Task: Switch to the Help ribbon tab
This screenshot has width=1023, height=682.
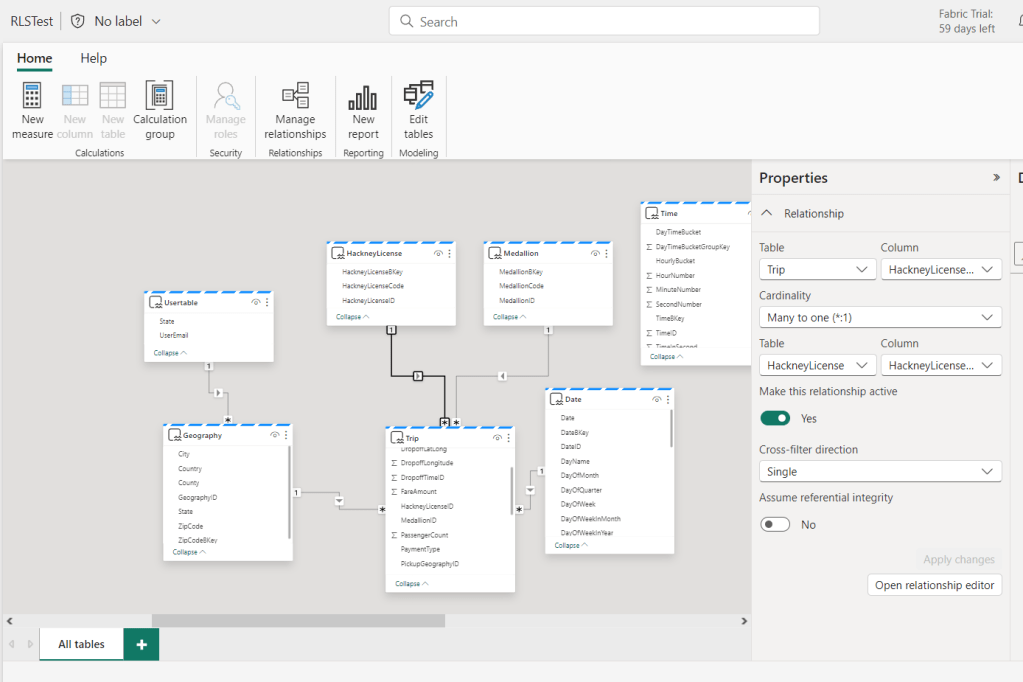Action: coord(93,58)
